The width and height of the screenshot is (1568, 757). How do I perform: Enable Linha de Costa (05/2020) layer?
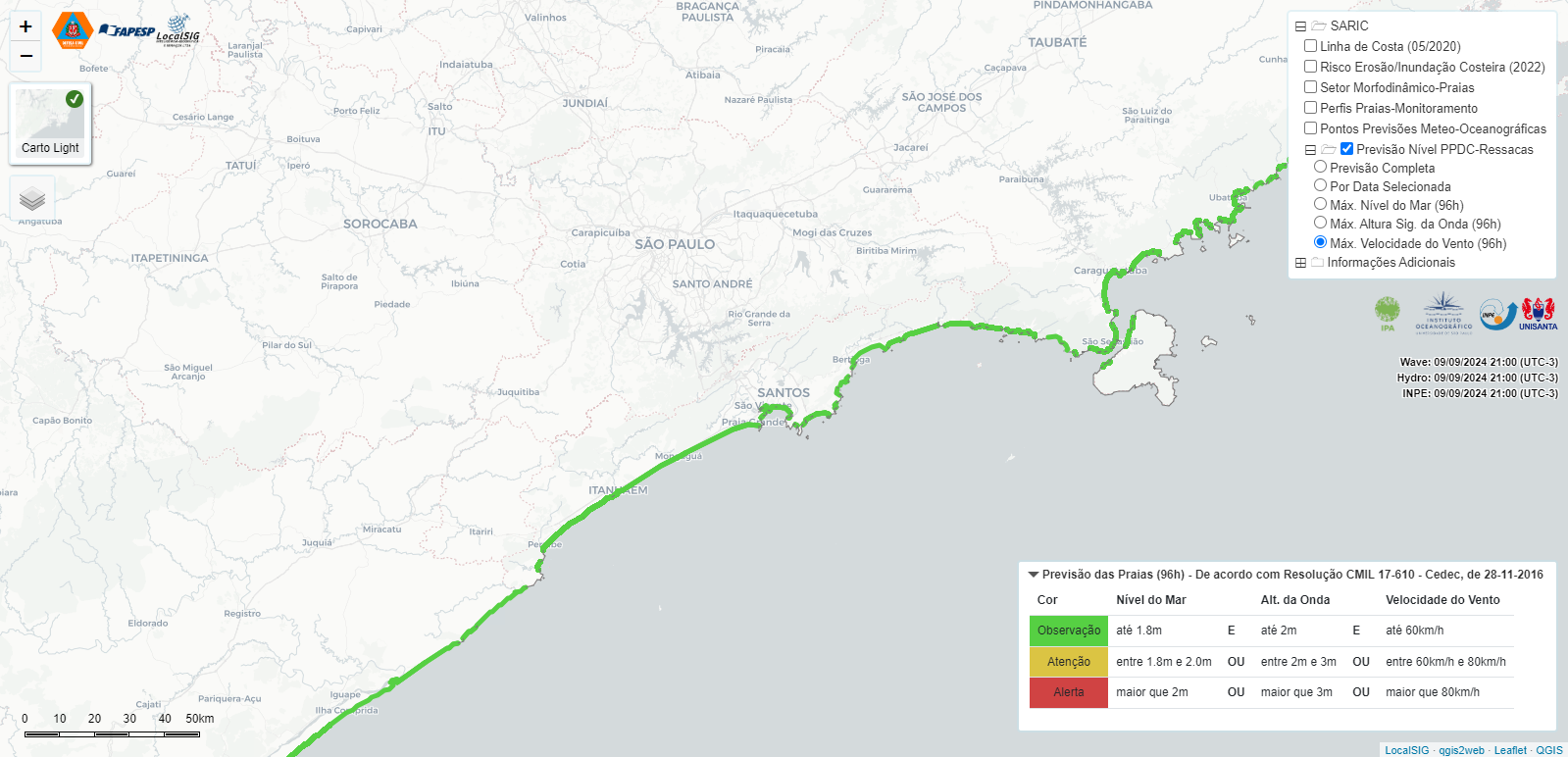(x=1310, y=46)
